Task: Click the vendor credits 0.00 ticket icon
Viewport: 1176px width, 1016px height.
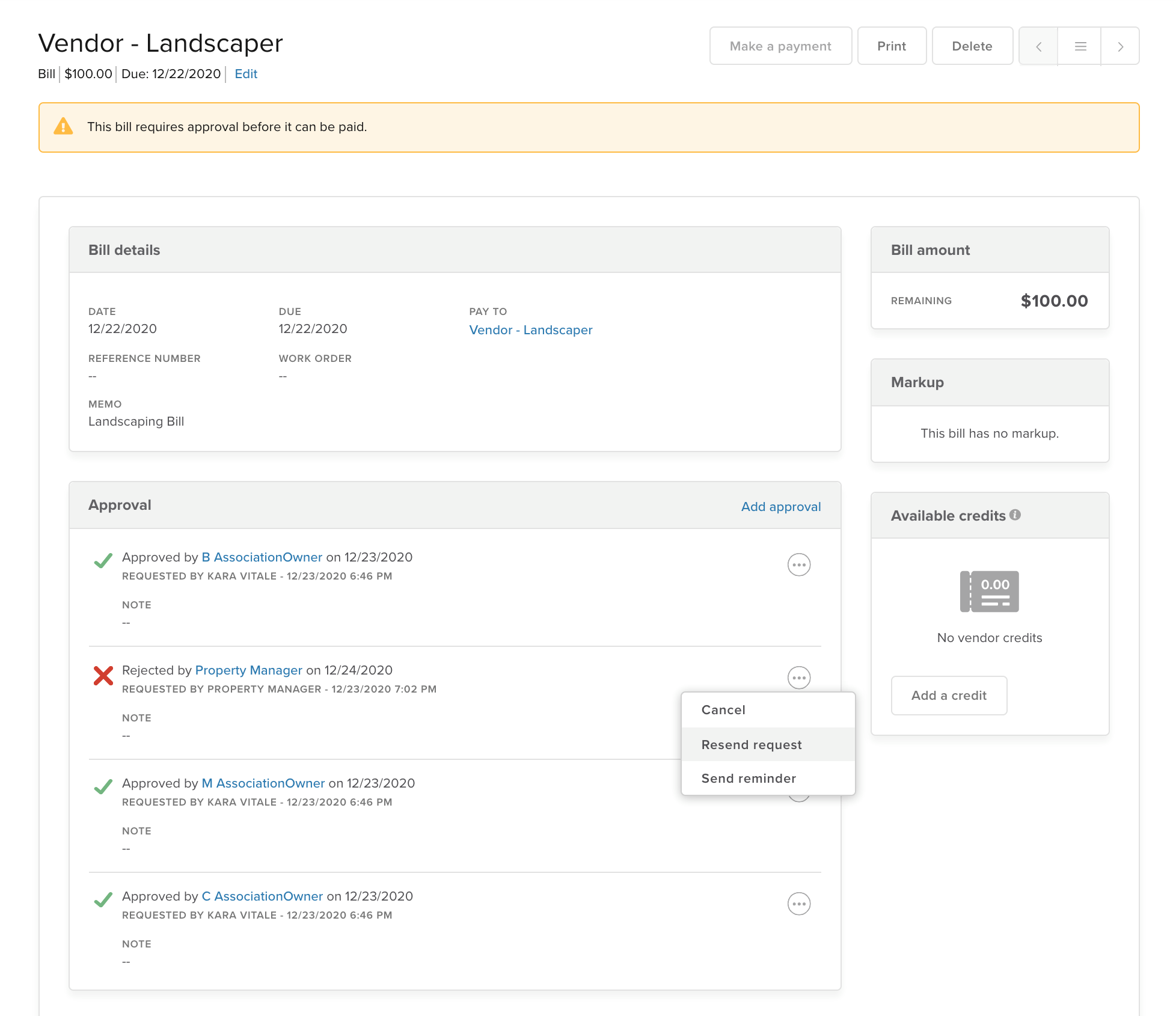Action: pyautogui.click(x=989, y=592)
